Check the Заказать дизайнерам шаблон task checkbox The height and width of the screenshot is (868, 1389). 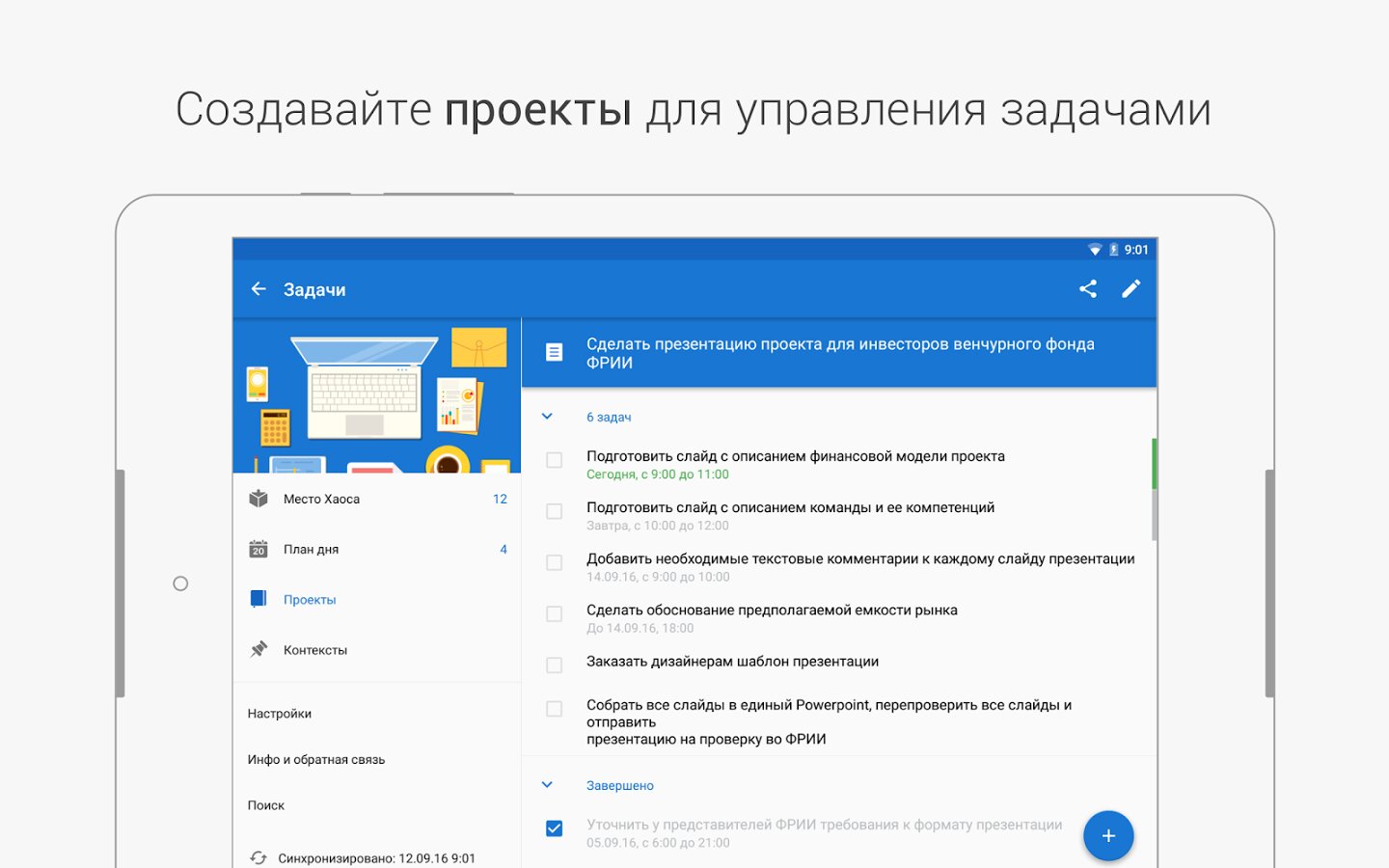[555, 665]
